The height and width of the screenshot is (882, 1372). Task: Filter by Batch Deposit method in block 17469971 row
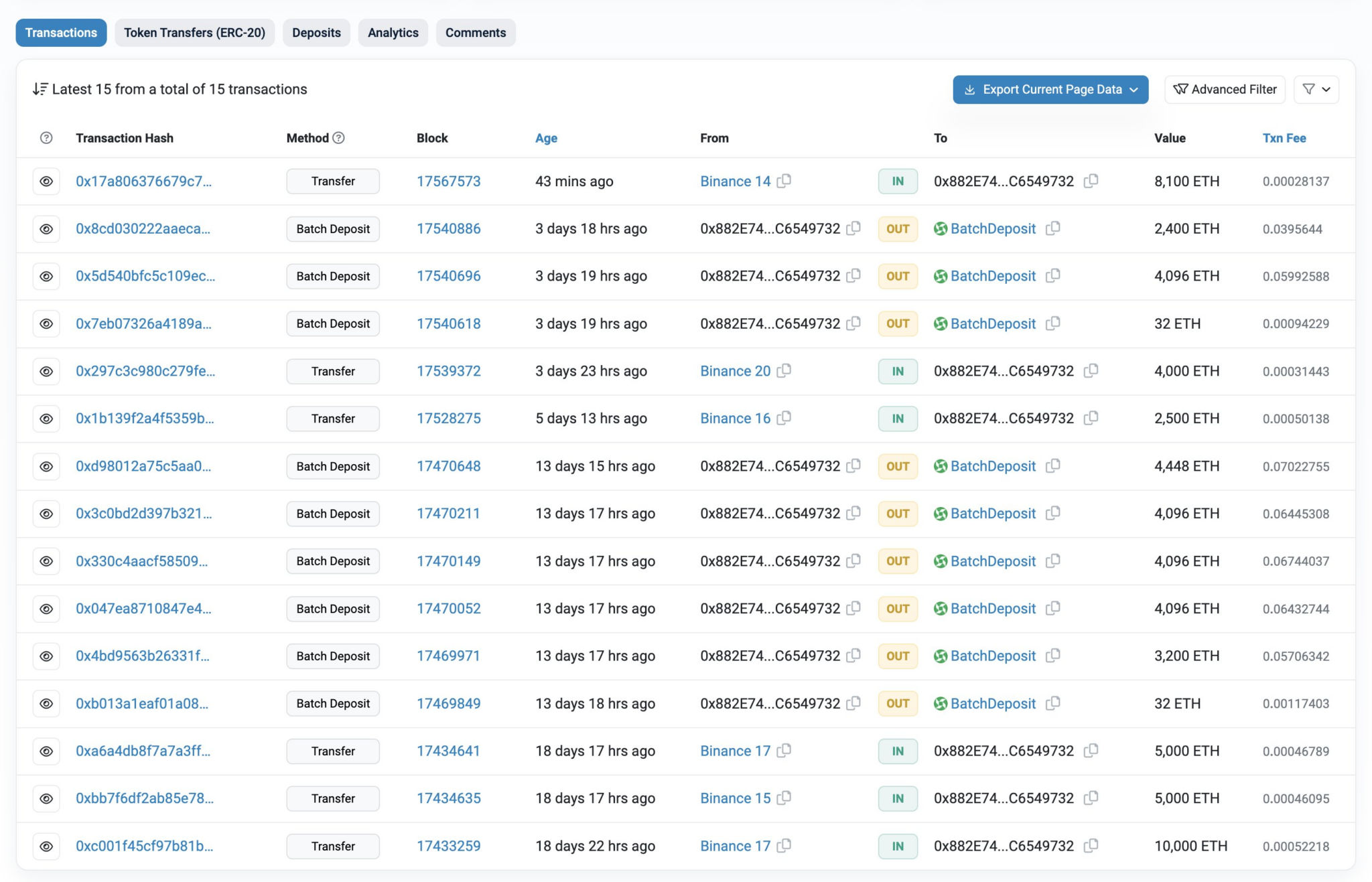(x=333, y=656)
